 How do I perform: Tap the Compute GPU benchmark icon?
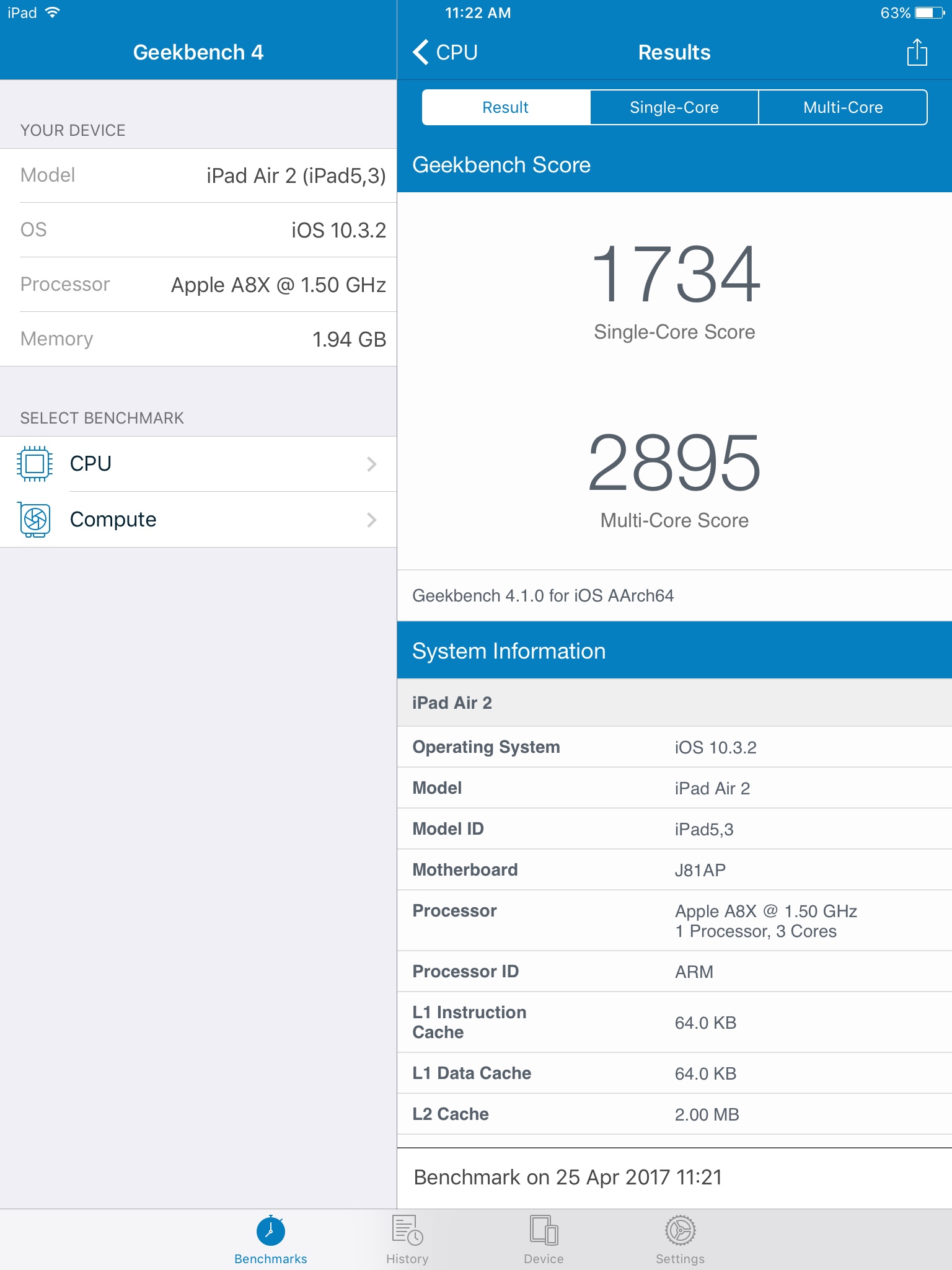point(35,519)
